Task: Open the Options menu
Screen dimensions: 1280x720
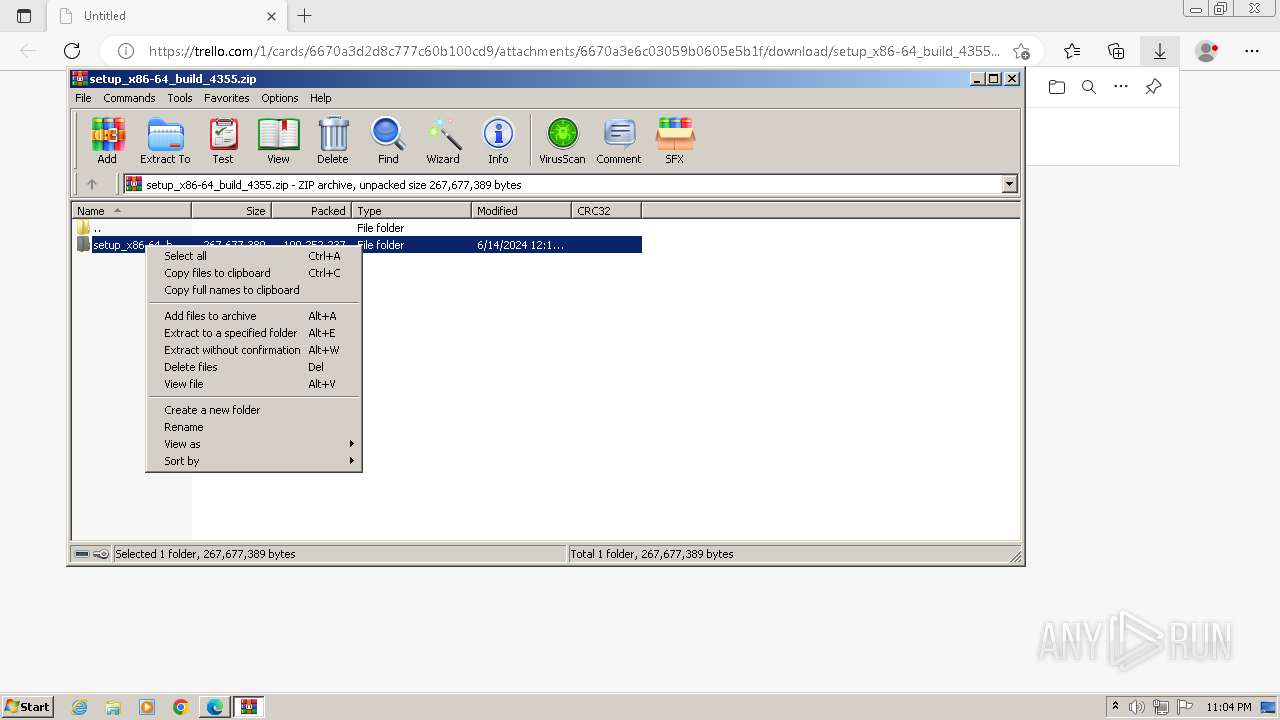Action: [280, 98]
